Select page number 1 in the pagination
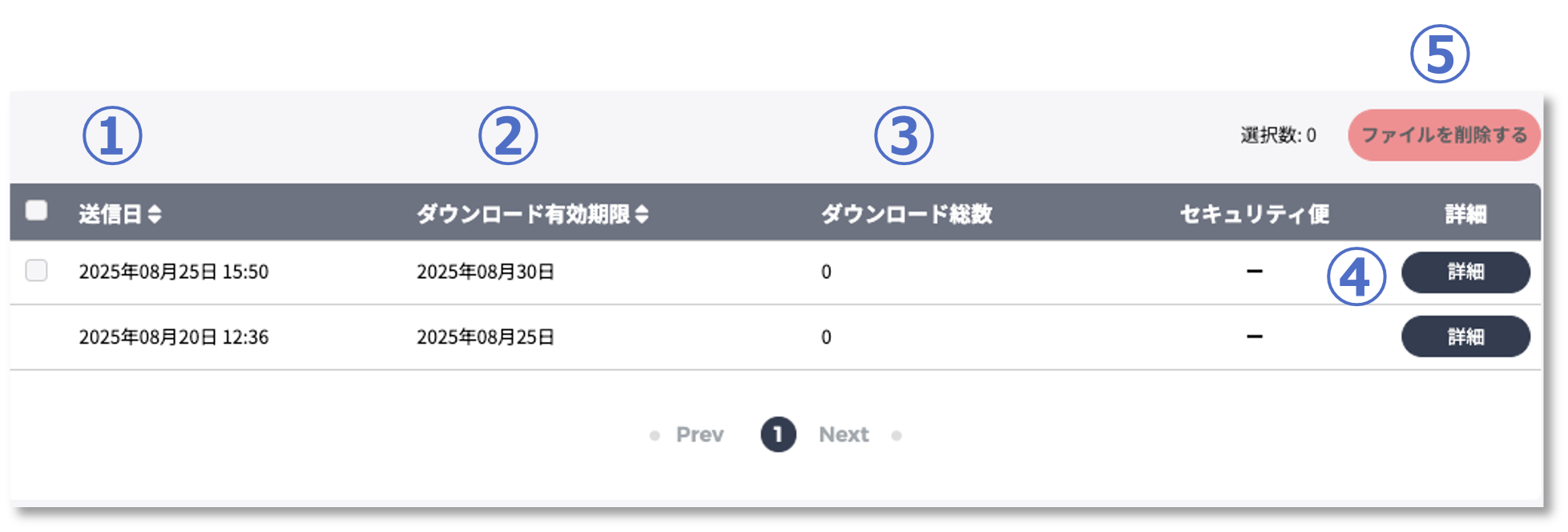The image size is (1568, 532). (778, 435)
